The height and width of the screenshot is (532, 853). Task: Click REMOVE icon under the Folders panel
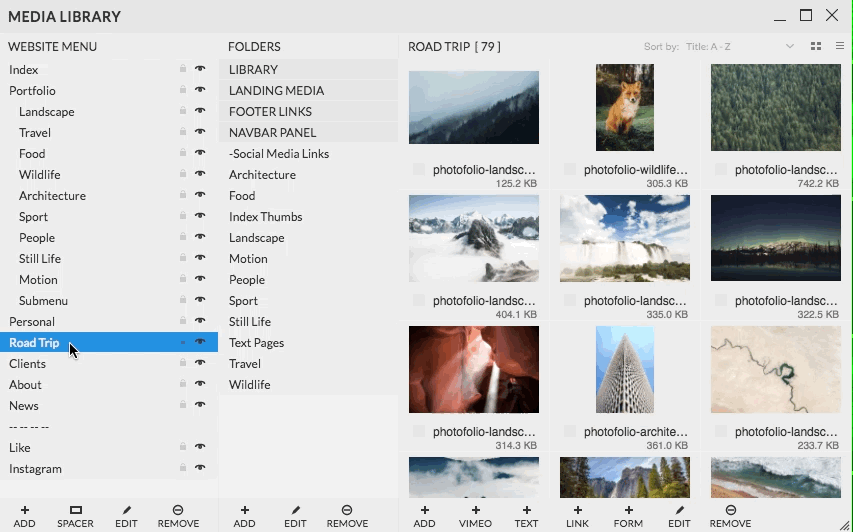[x=347, y=510]
